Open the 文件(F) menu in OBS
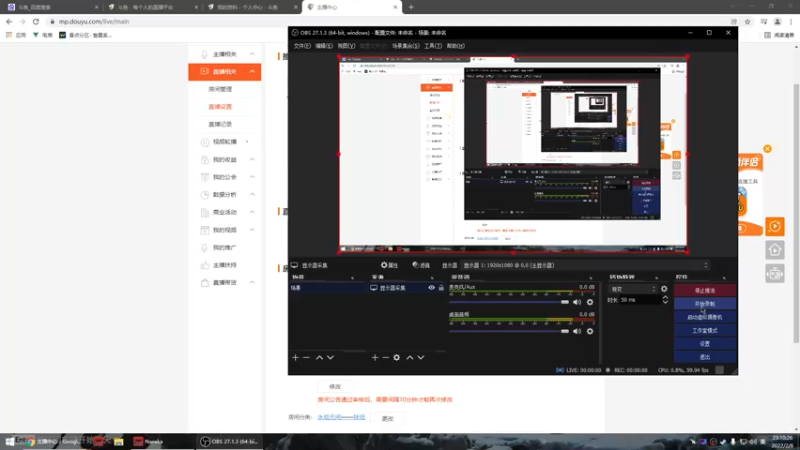 coord(302,46)
